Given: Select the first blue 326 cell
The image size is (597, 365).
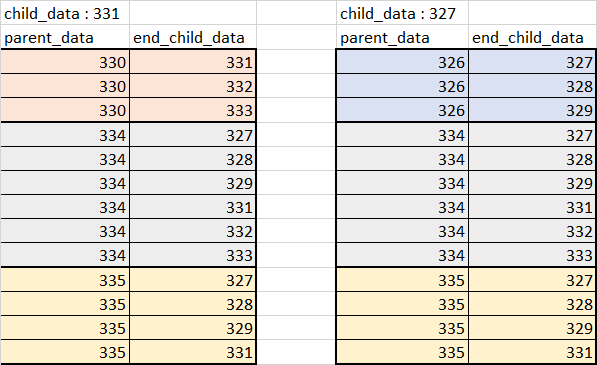Looking at the screenshot, I should (x=402, y=62).
